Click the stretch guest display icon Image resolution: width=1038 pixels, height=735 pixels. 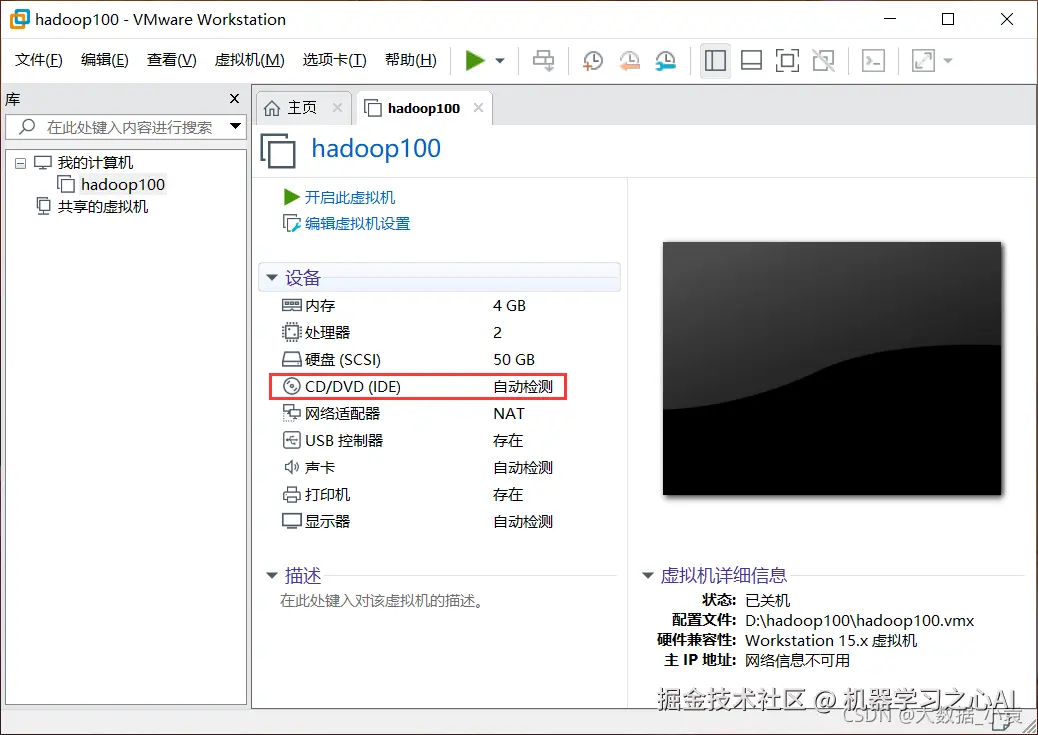(923, 60)
